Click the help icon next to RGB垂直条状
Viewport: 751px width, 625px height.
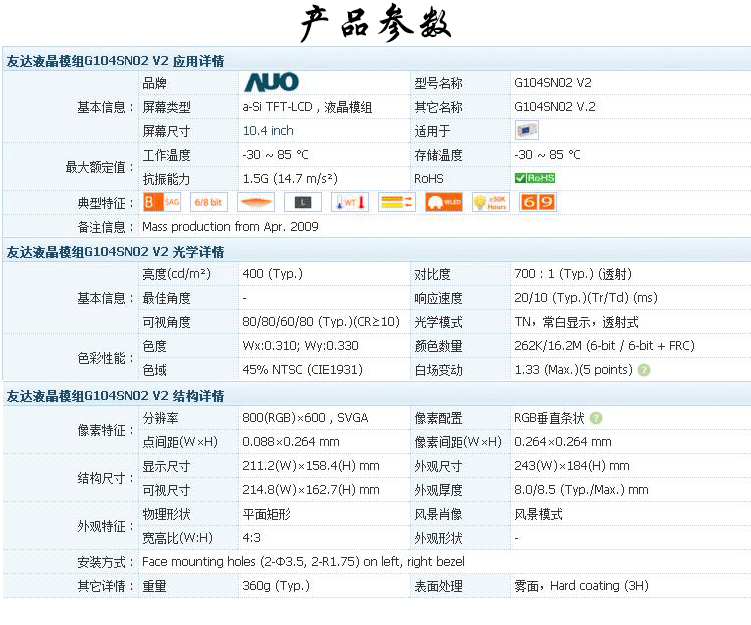pyautogui.click(x=595, y=418)
